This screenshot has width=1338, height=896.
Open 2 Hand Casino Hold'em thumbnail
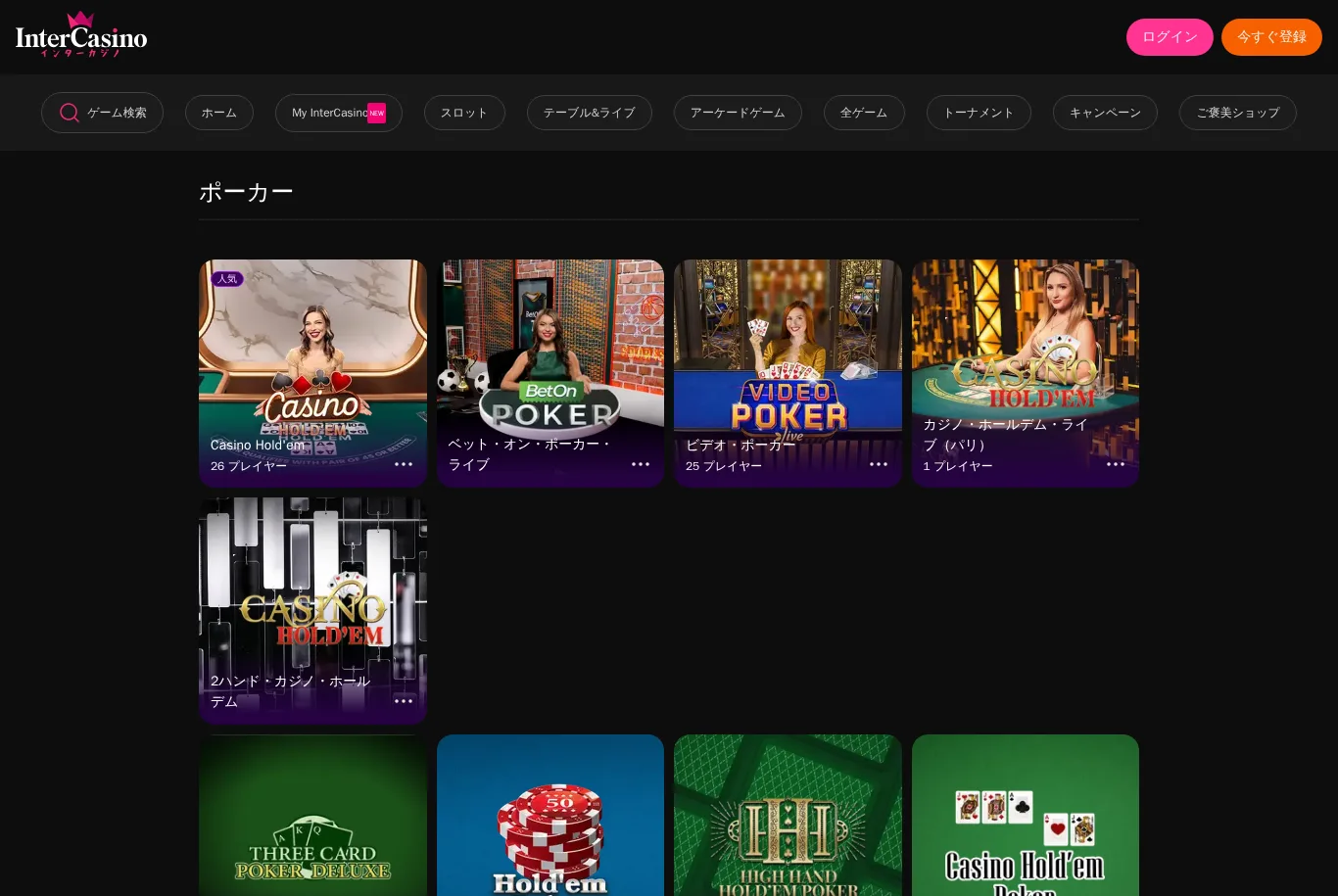[x=312, y=611]
